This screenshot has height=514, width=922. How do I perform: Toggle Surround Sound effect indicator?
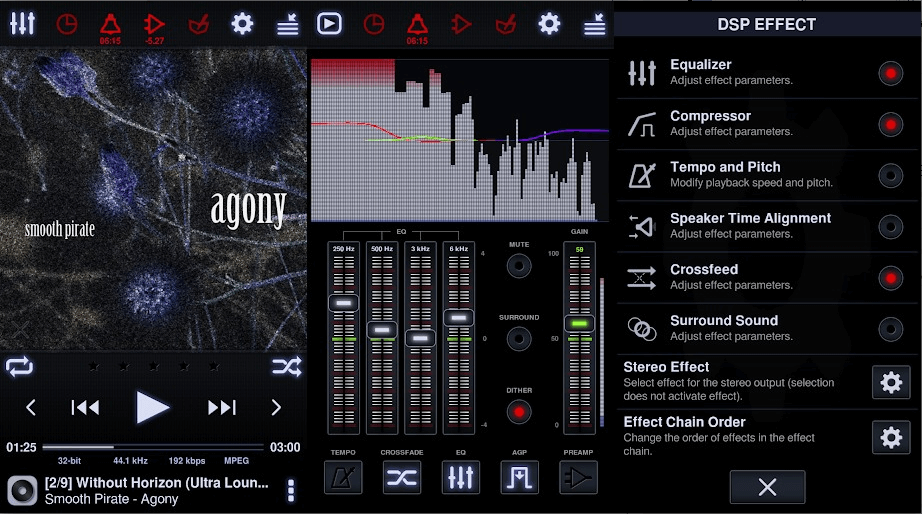890,329
